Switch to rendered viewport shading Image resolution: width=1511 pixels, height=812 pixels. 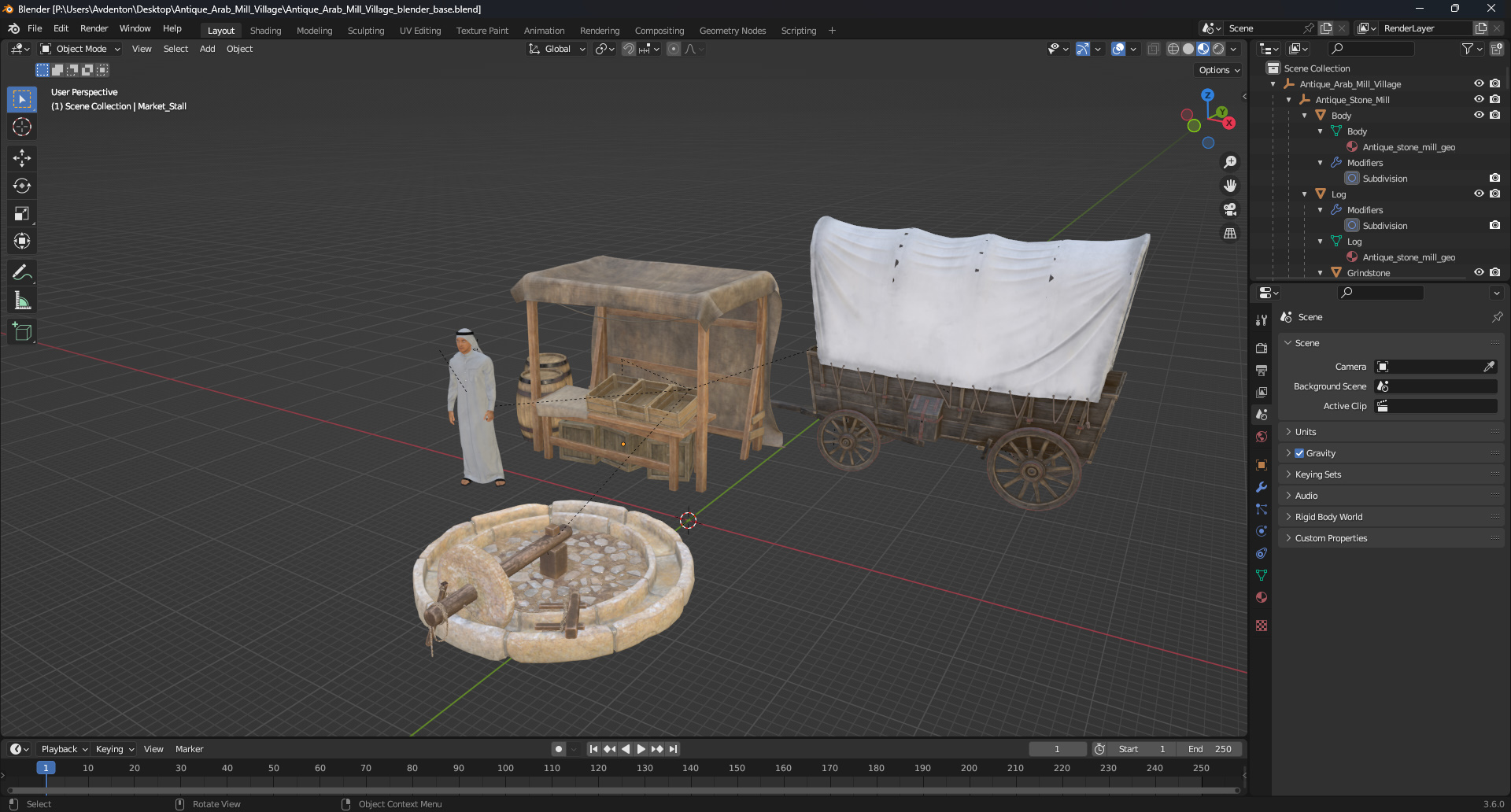(x=1218, y=49)
